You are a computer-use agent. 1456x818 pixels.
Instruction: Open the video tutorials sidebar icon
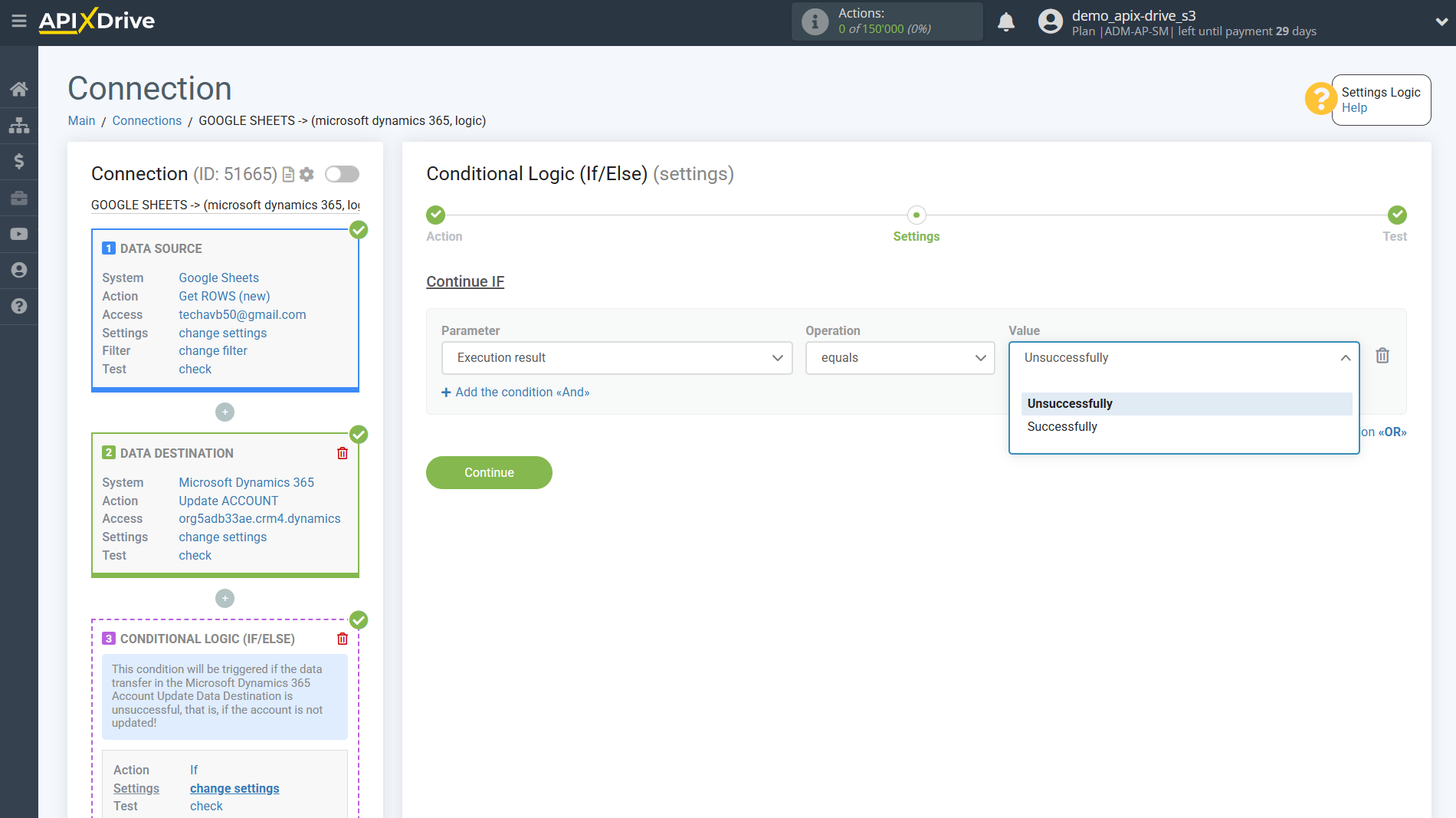coord(19,234)
